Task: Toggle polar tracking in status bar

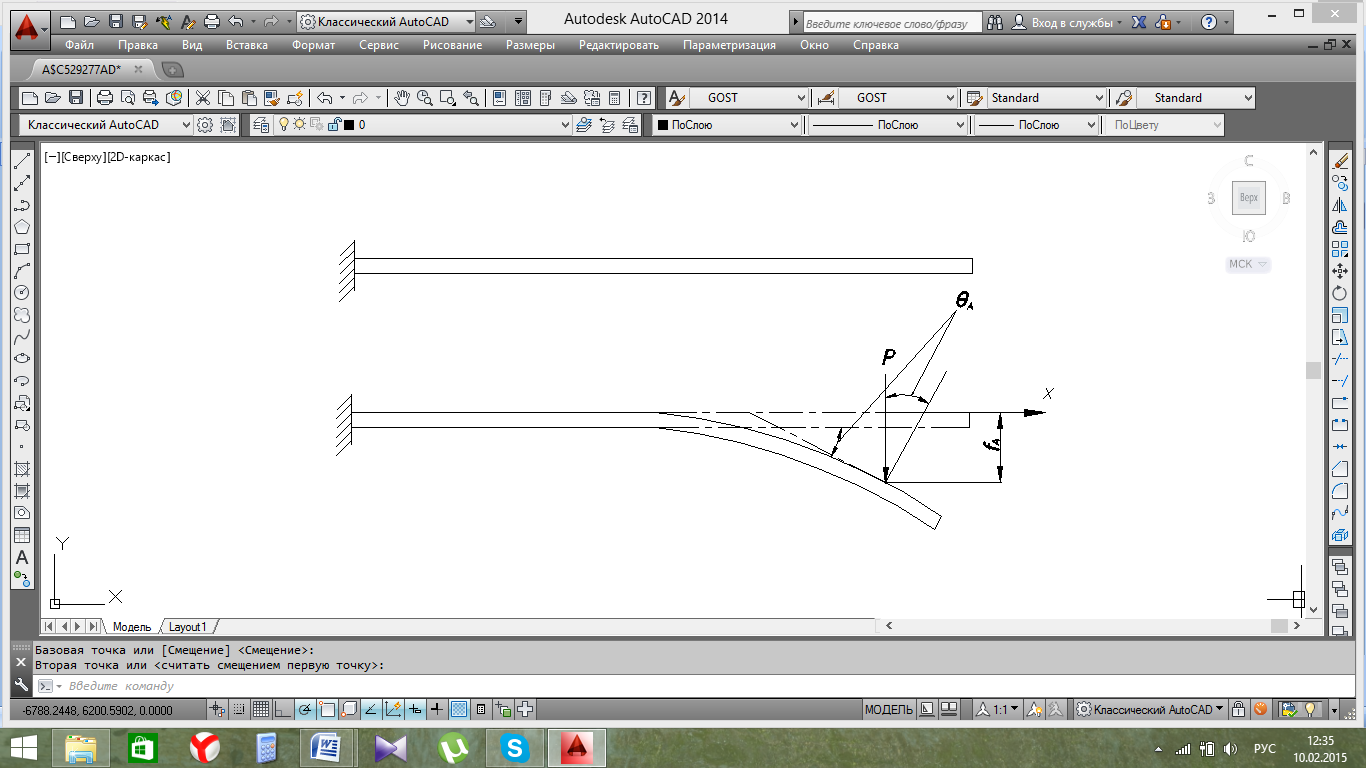Action: (305, 710)
